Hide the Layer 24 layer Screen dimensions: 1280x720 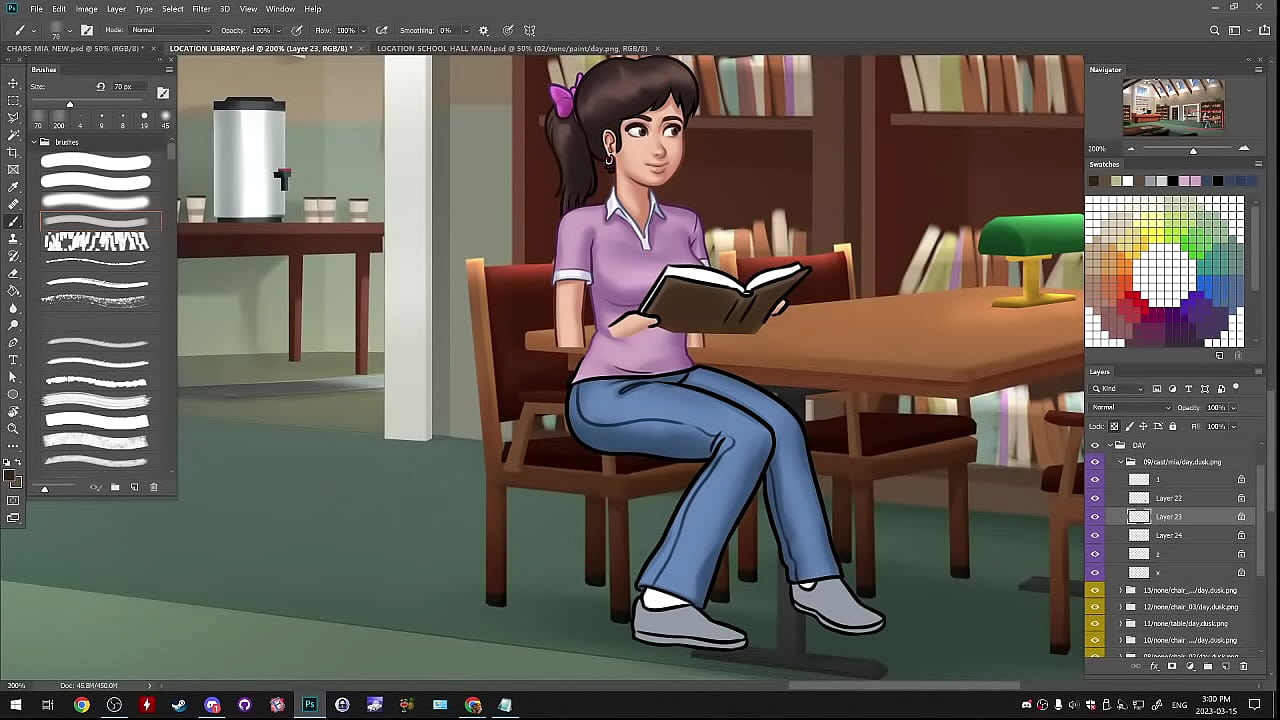pos(1094,535)
